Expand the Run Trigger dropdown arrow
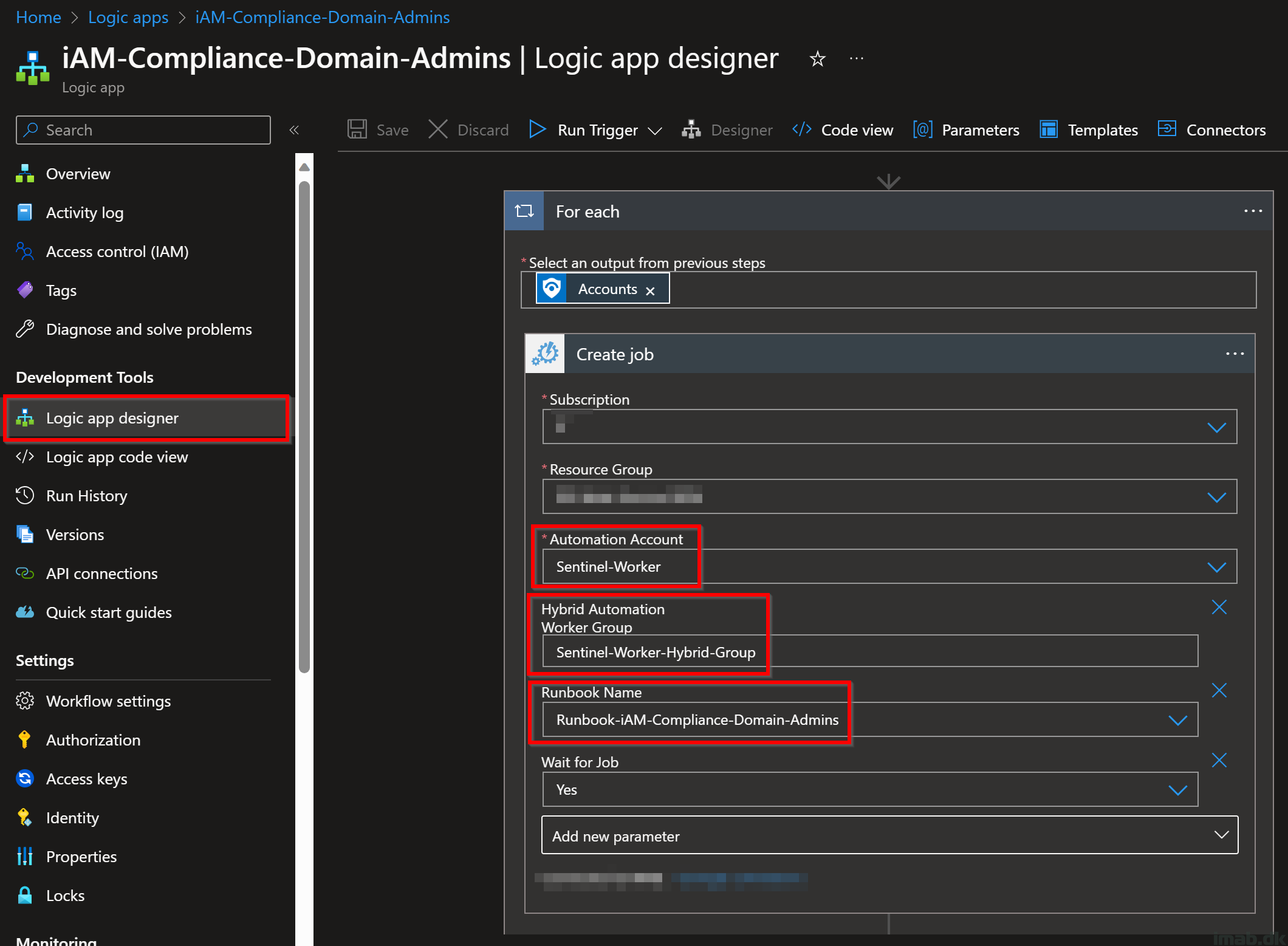The width and height of the screenshot is (1288, 946). point(655,131)
